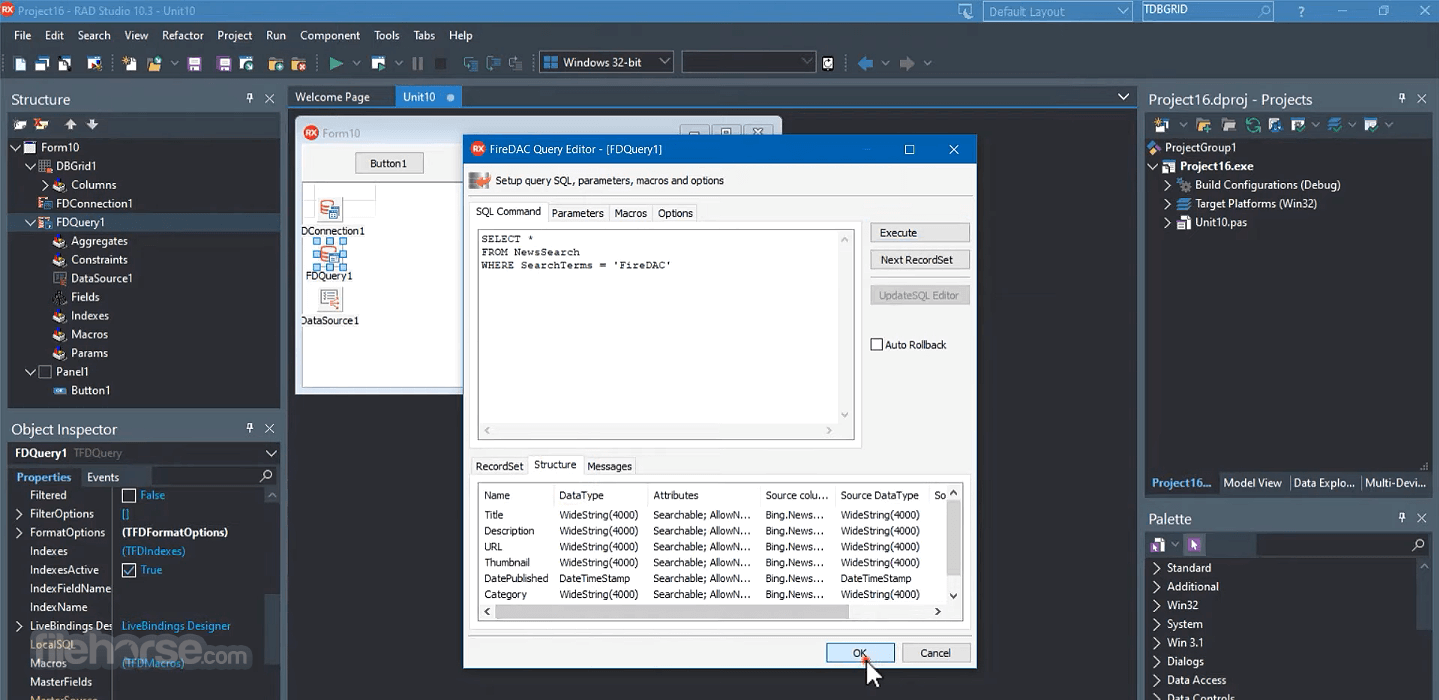Click the blue Back navigation arrow
Image resolution: width=1439 pixels, height=700 pixels.
866,63
